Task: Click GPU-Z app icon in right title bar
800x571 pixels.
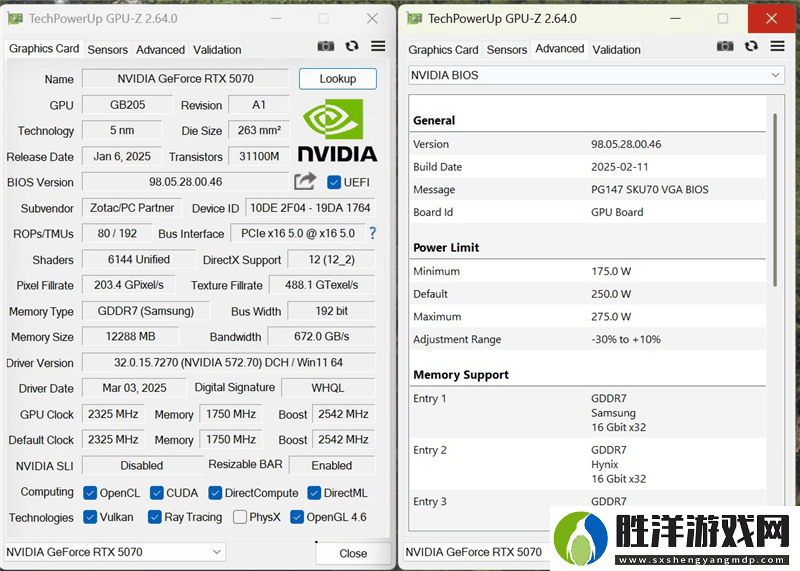Action: tap(414, 19)
